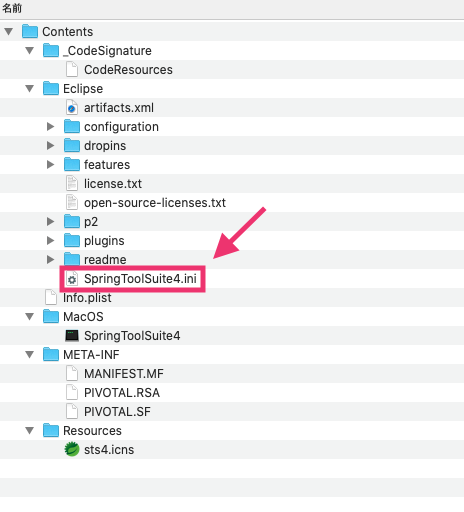The width and height of the screenshot is (464, 512).
Task: Select the SpringToolSuite4 terminal executable icon
Action: 72,335
